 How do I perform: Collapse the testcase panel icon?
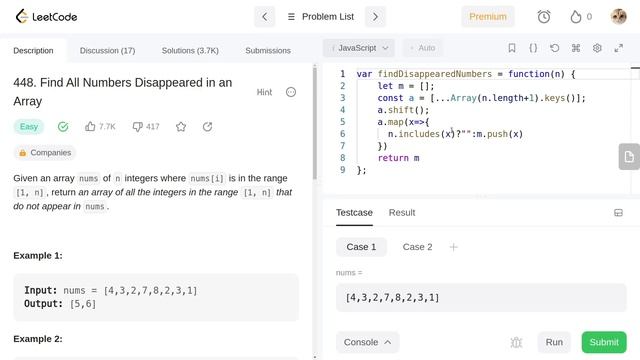(618, 213)
